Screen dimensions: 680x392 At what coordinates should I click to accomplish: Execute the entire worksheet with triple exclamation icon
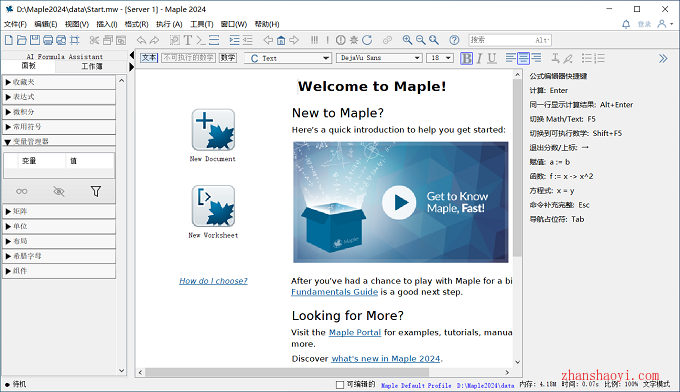point(314,40)
